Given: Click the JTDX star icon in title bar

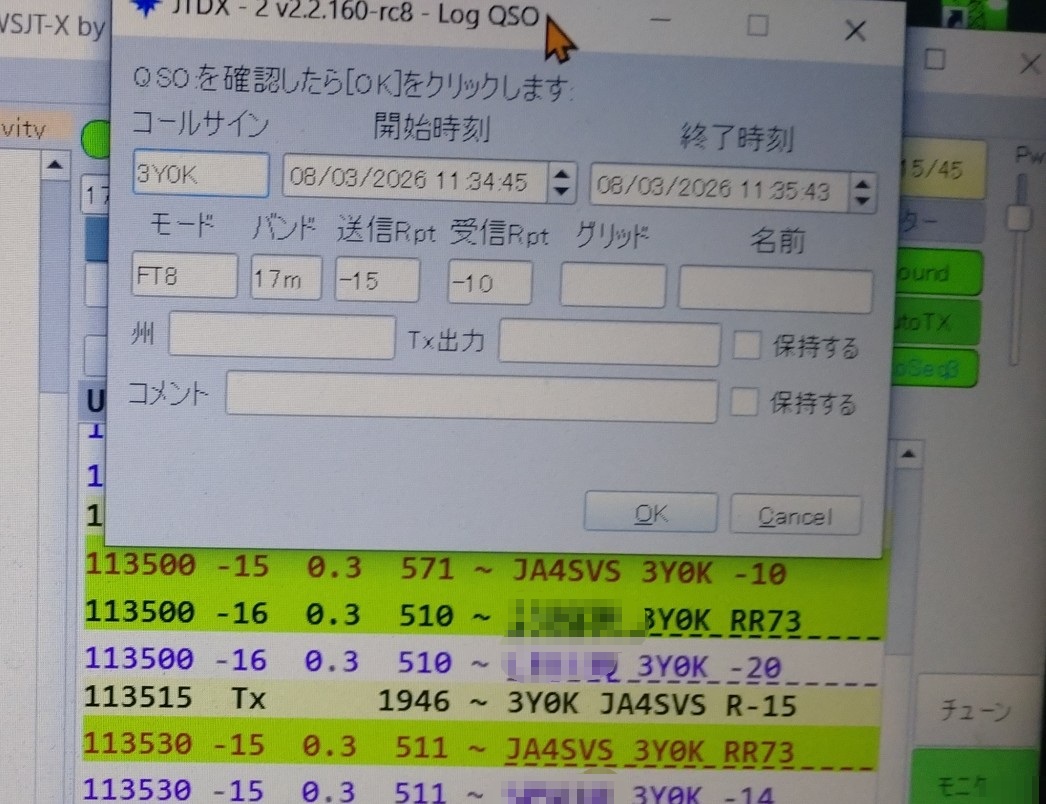Looking at the screenshot, I should pyautogui.click(x=145, y=7).
